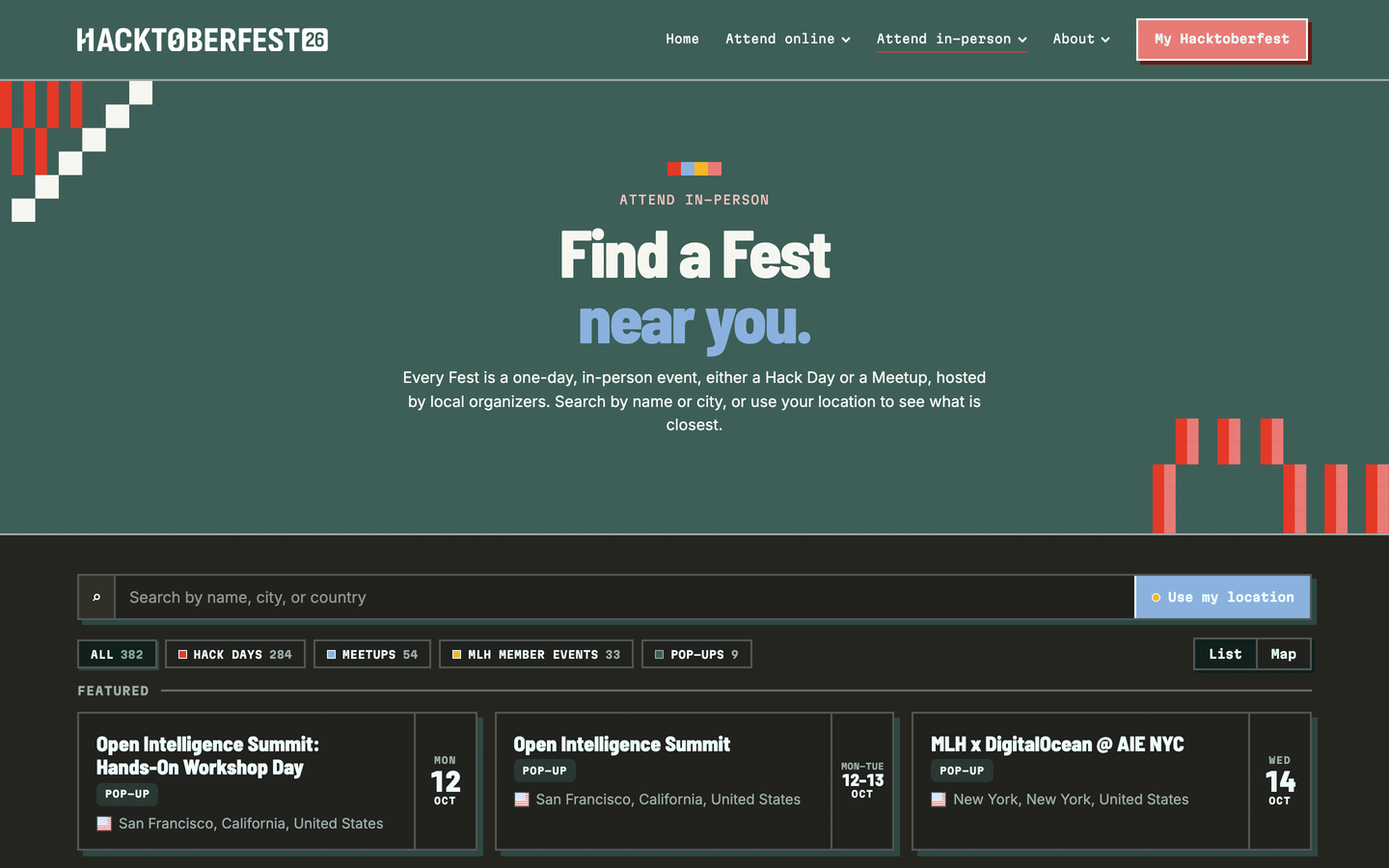Image resolution: width=1389 pixels, height=868 pixels.
Task: Click MON-TUE 12-13 OCT date box
Action: (x=862, y=781)
